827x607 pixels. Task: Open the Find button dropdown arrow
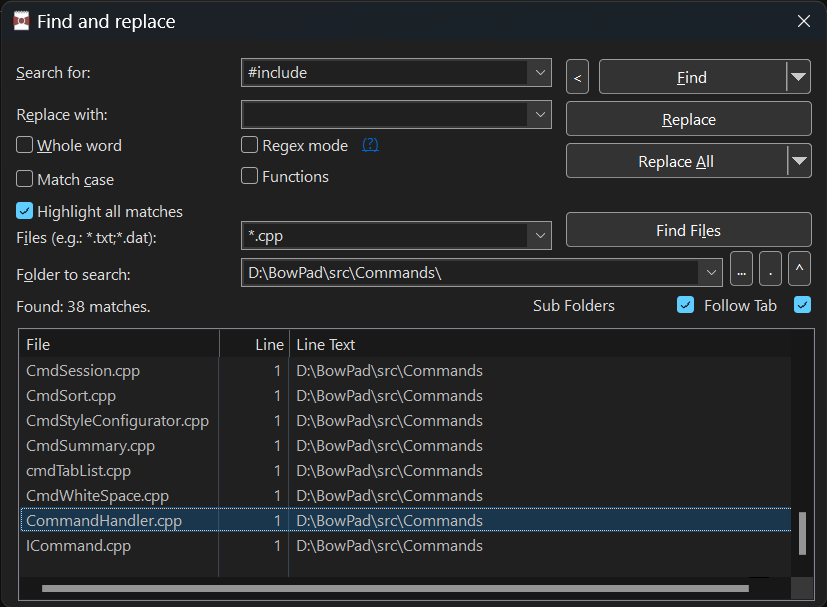pyautogui.click(x=796, y=76)
